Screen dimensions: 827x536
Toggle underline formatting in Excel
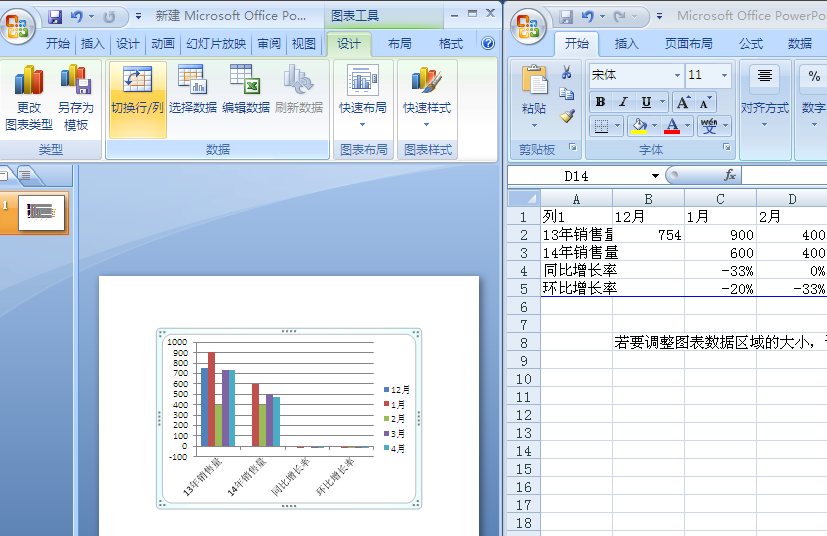tap(646, 102)
